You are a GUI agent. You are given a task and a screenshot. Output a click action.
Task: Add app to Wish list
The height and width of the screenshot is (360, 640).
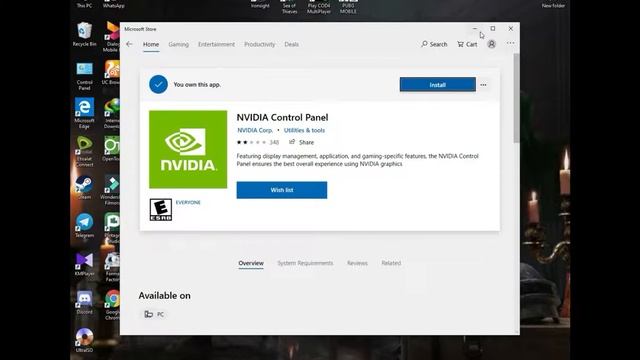click(x=282, y=190)
